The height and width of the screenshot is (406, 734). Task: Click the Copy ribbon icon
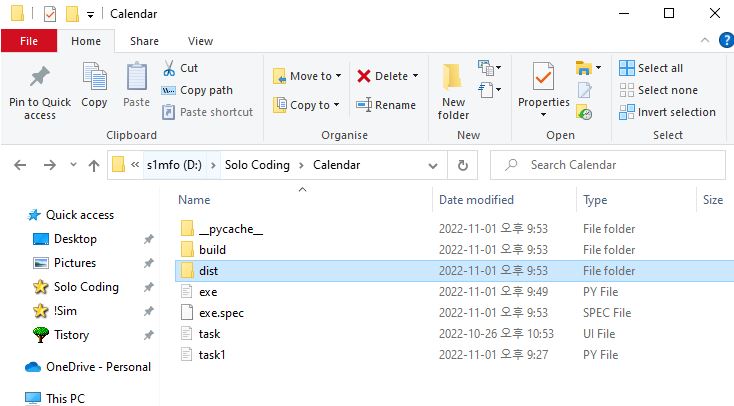[94, 76]
